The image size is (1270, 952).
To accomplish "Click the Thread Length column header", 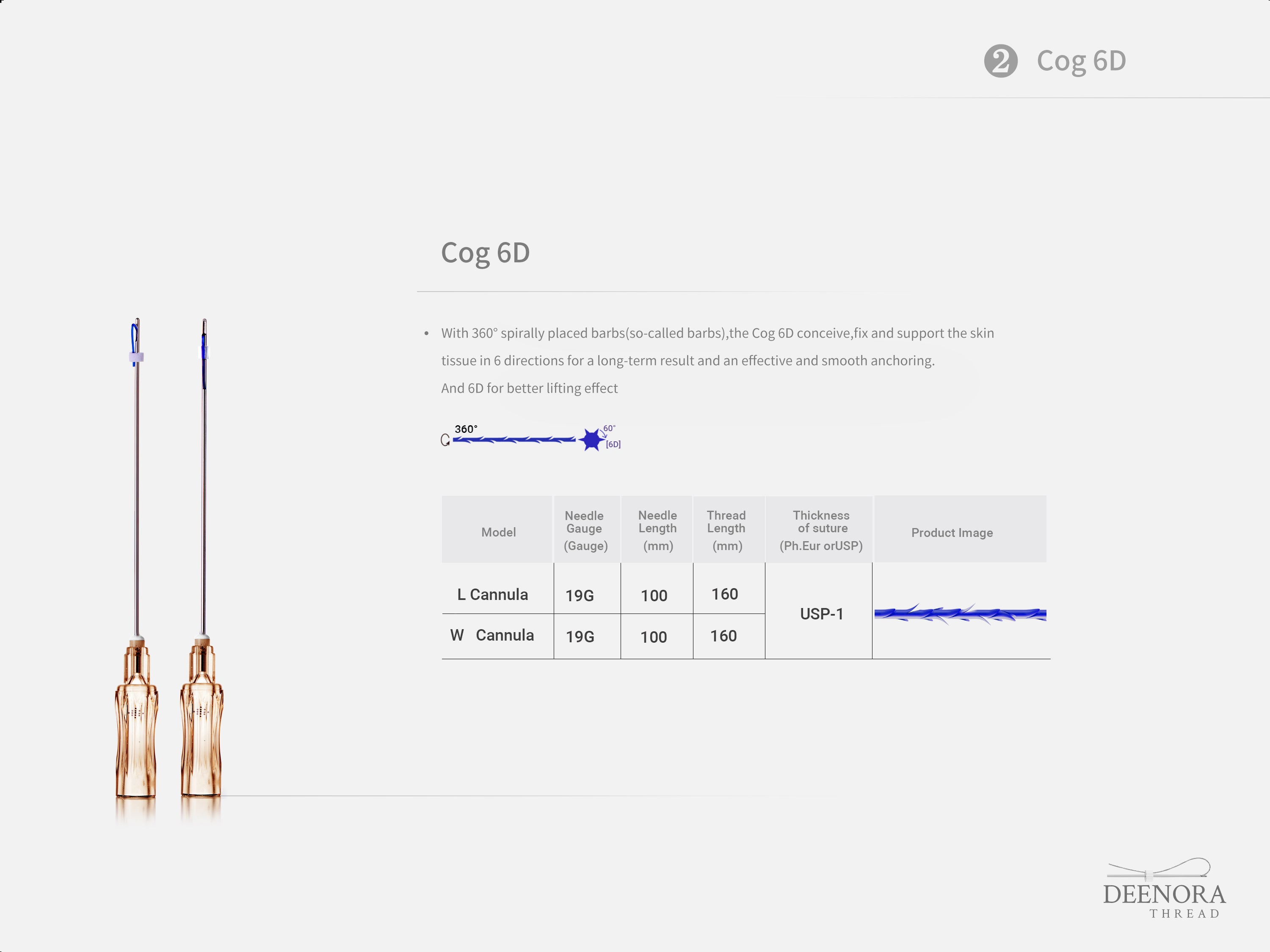I will click(x=726, y=530).
